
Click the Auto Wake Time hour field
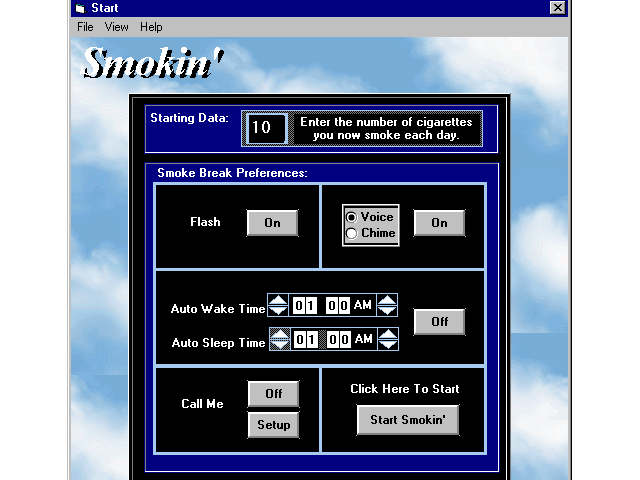click(x=306, y=305)
